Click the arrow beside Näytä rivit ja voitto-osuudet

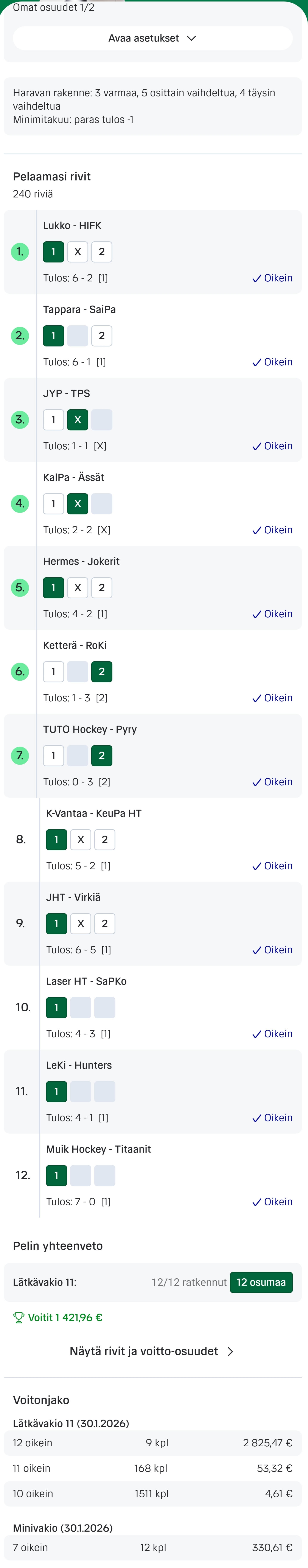(x=230, y=1351)
